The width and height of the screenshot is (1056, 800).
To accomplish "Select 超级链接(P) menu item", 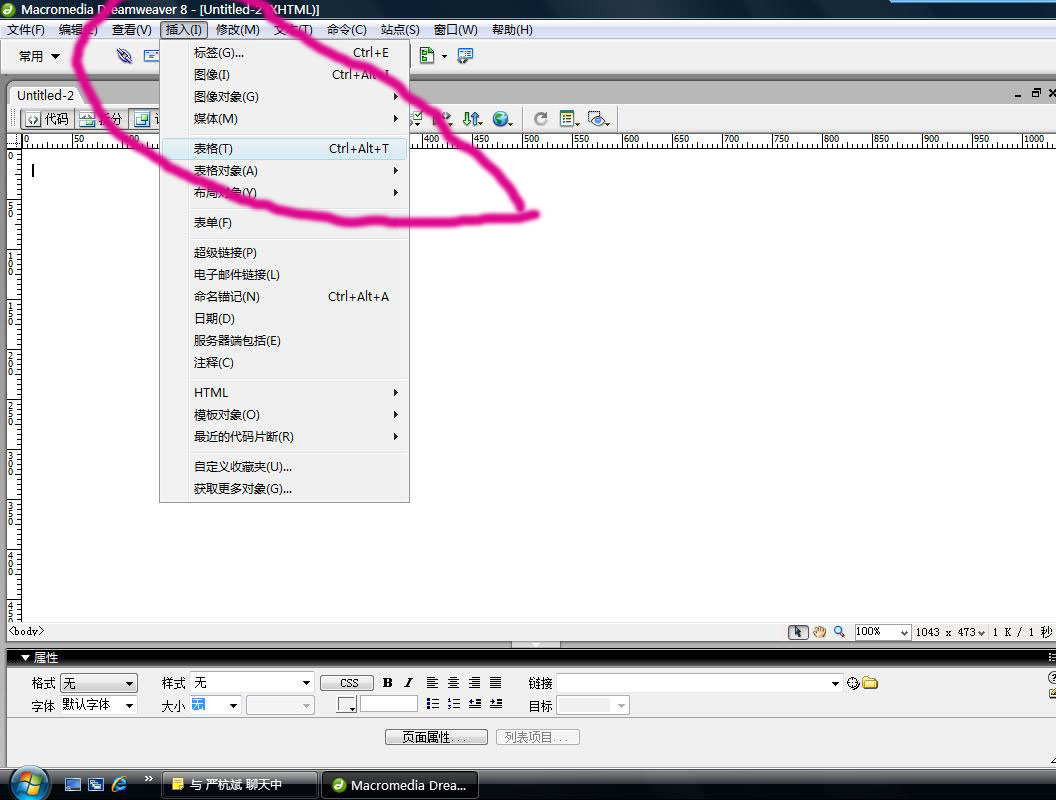I will tap(284, 253).
